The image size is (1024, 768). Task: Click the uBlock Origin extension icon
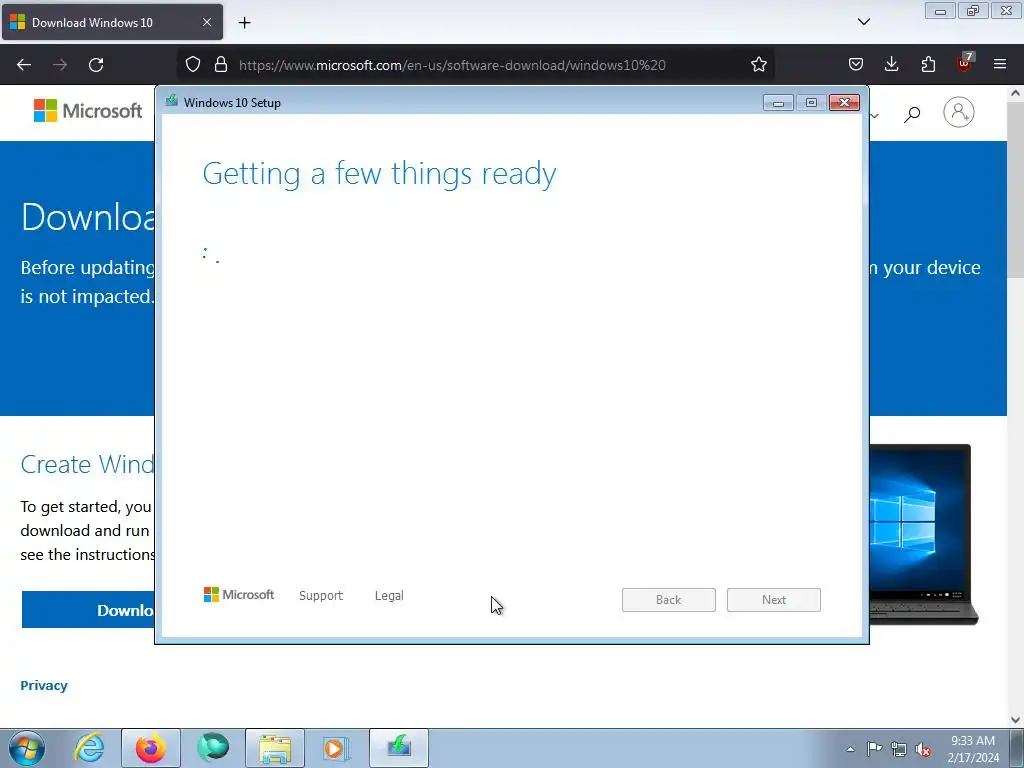point(965,63)
